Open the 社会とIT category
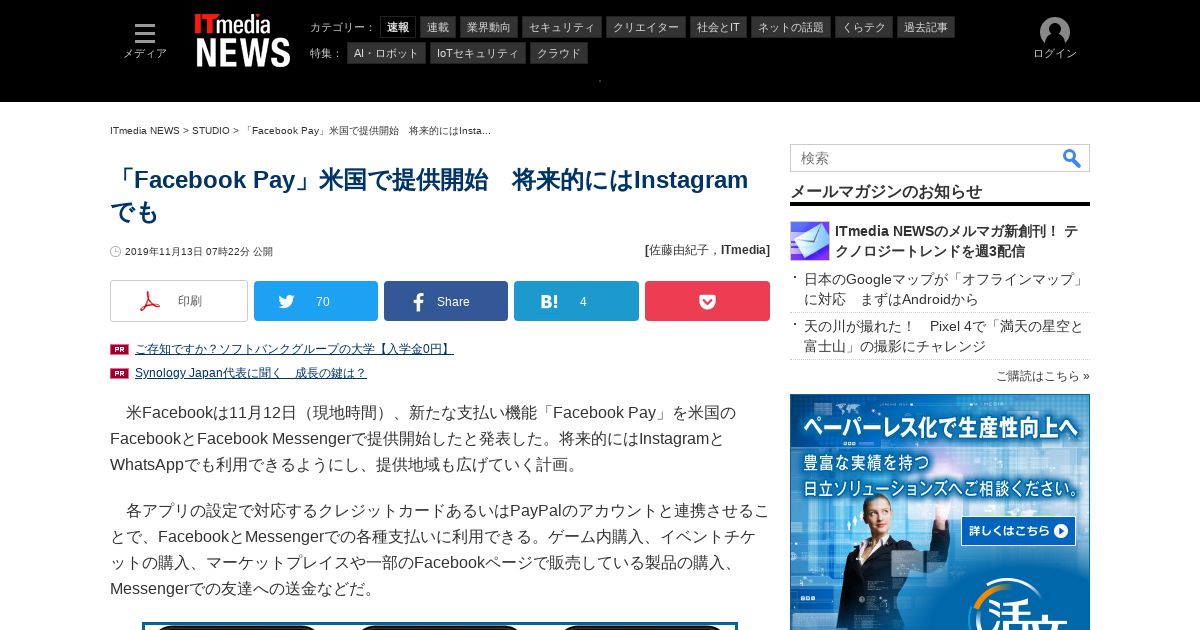 pyautogui.click(x=718, y=27)
